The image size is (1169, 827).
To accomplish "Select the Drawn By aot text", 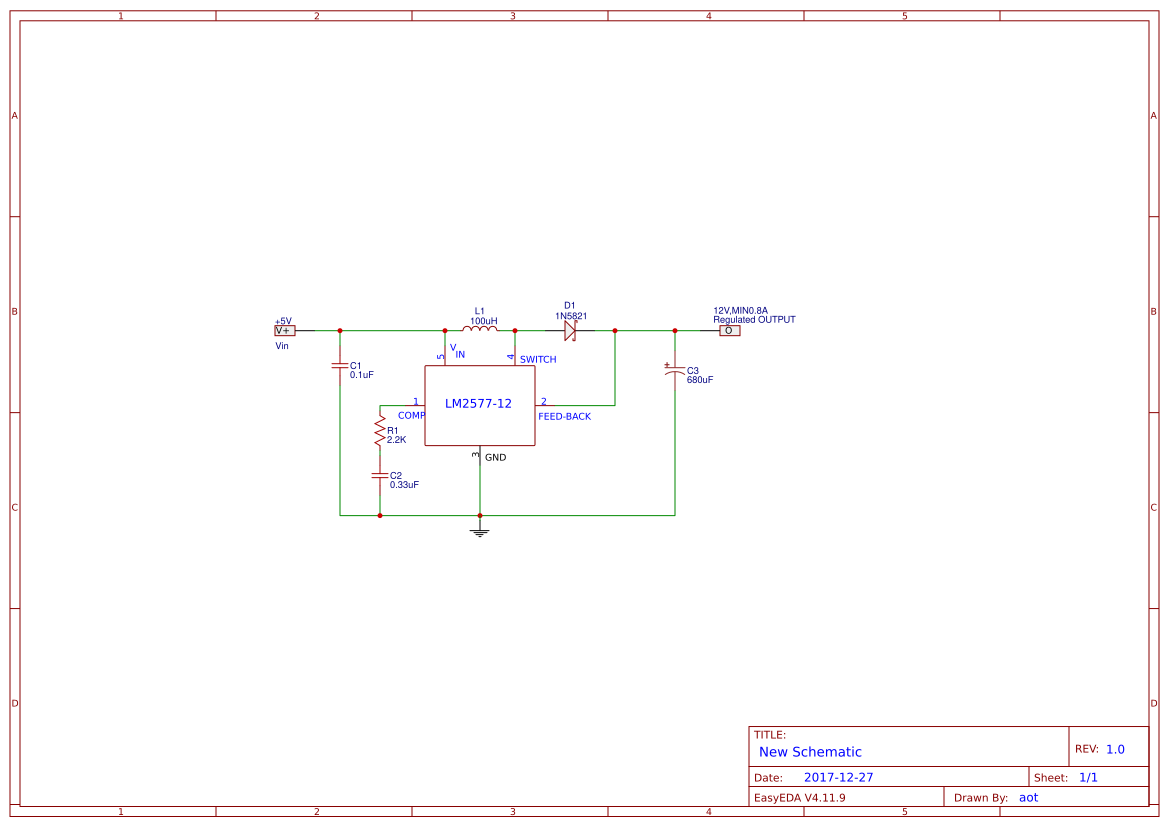I will [x=1029, y=797].
